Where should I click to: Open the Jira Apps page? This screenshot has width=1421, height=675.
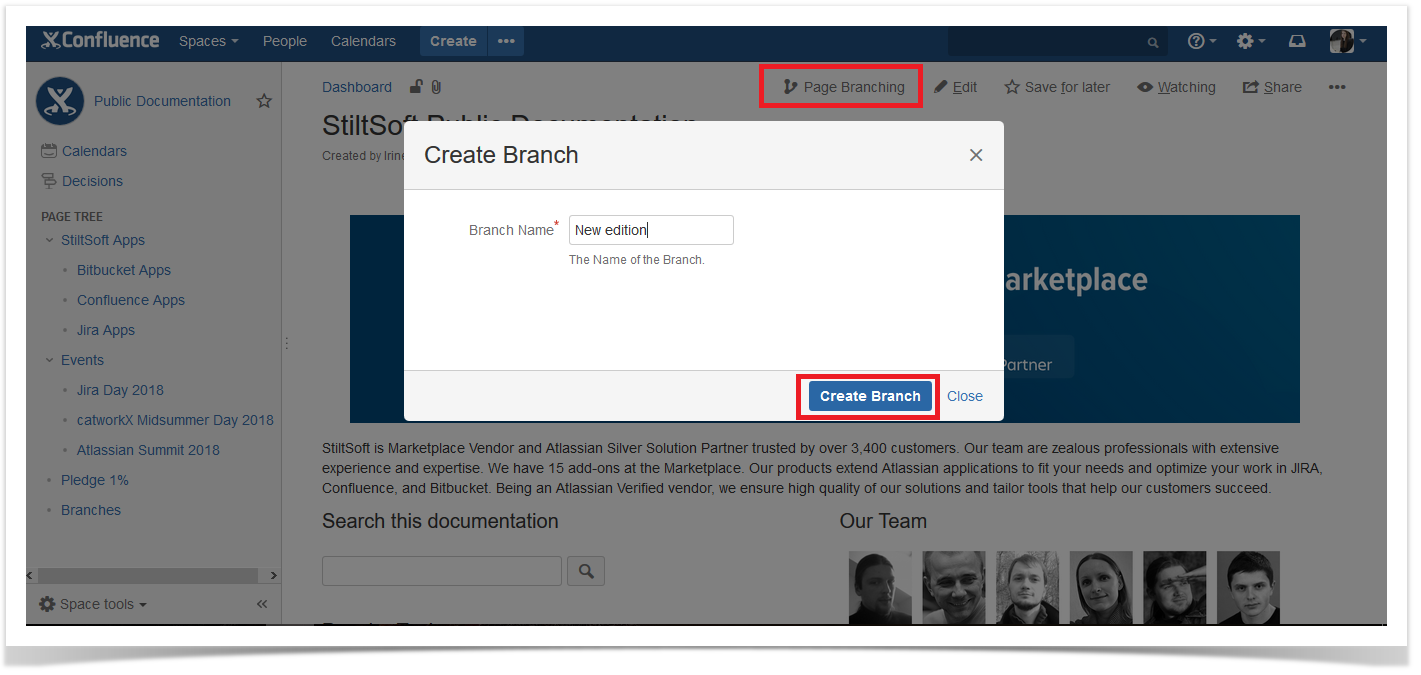click(106, 330)
